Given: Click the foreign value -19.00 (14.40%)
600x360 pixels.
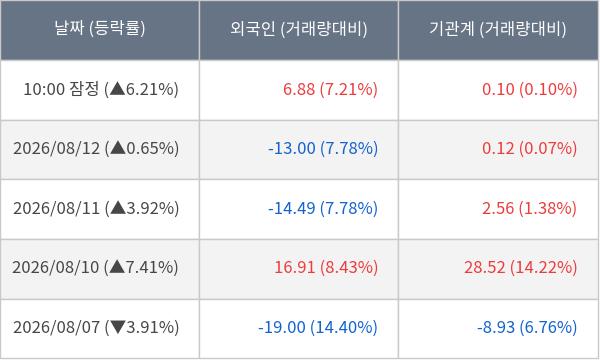Looking at the screenshot, I should (318, 328).
